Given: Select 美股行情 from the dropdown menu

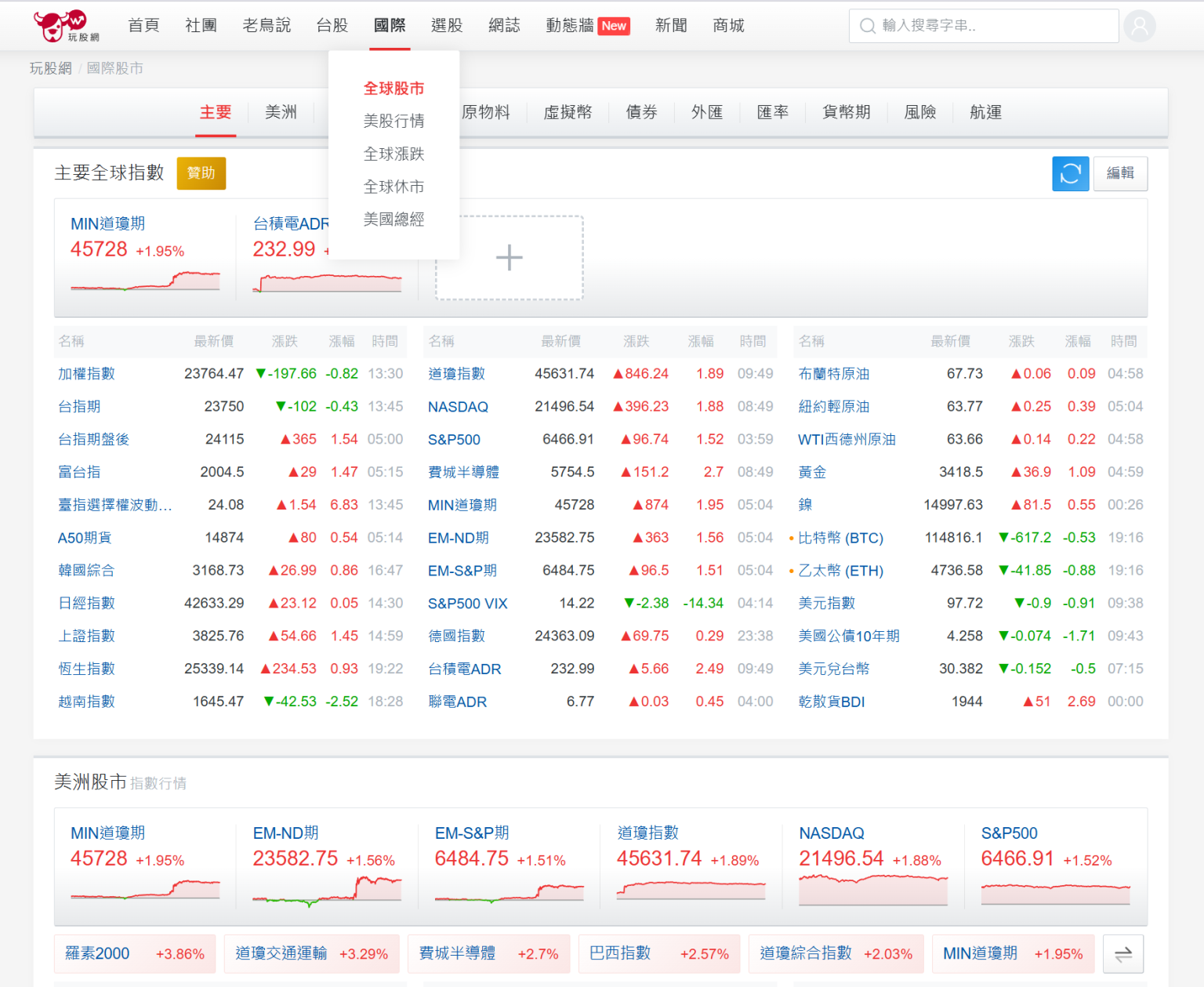Looking at the screenshot, I should [393, 121].
